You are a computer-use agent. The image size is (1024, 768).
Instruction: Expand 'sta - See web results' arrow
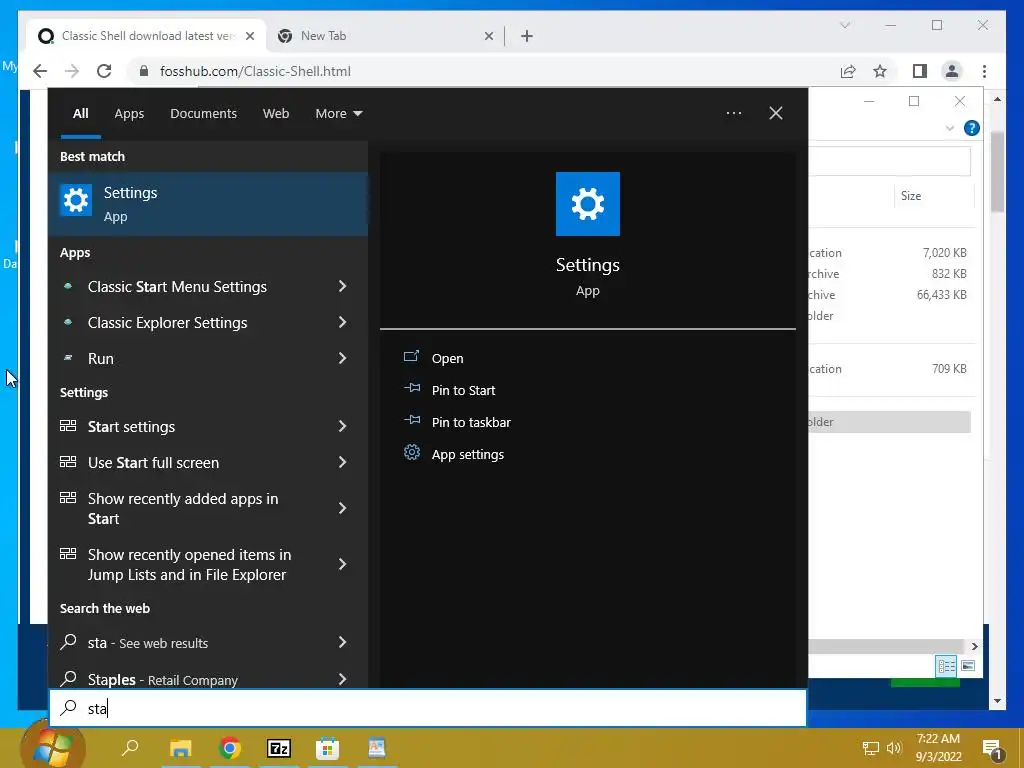point(342,642)
